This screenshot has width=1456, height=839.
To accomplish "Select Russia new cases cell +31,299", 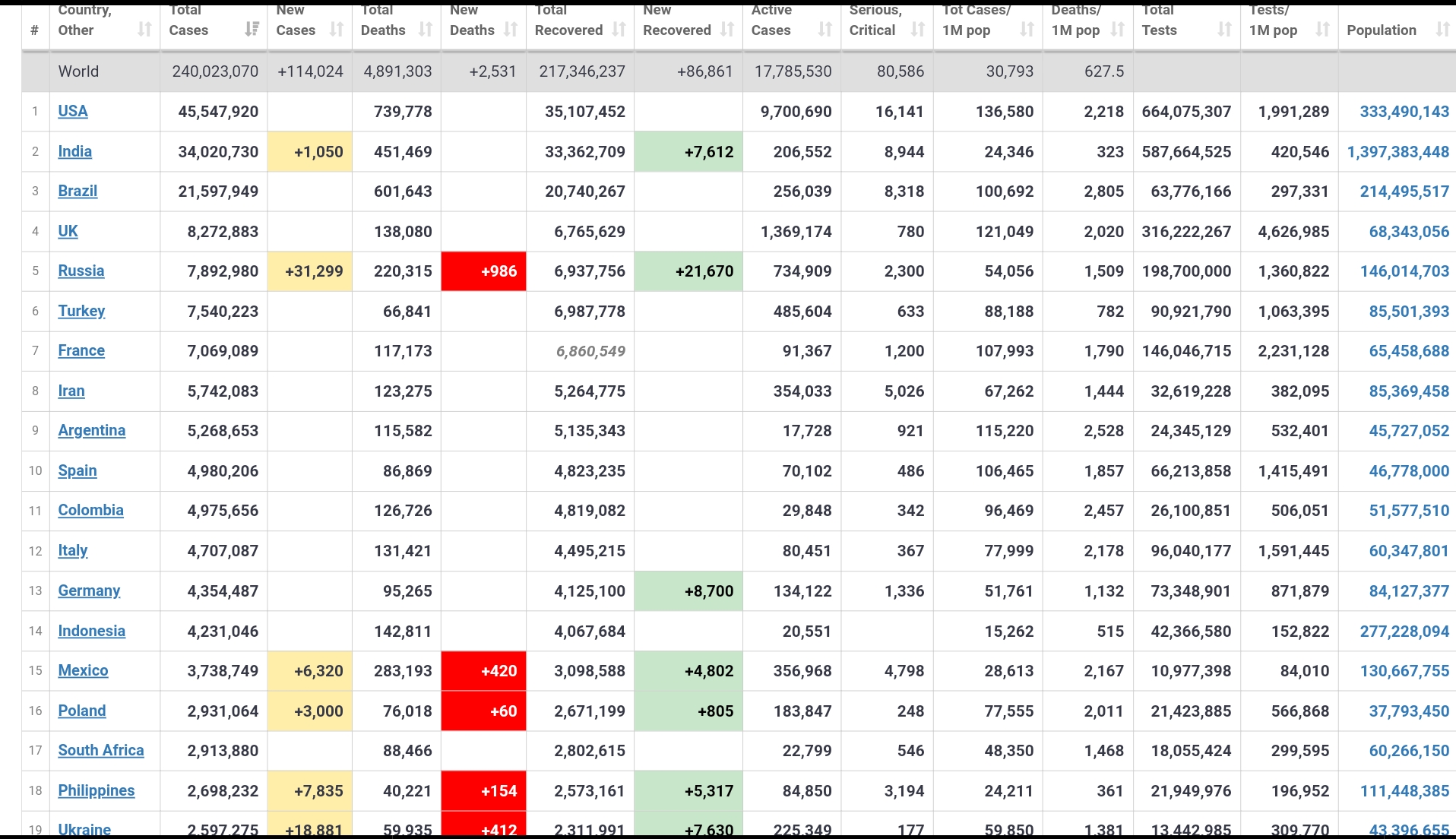I will point(310,271).
